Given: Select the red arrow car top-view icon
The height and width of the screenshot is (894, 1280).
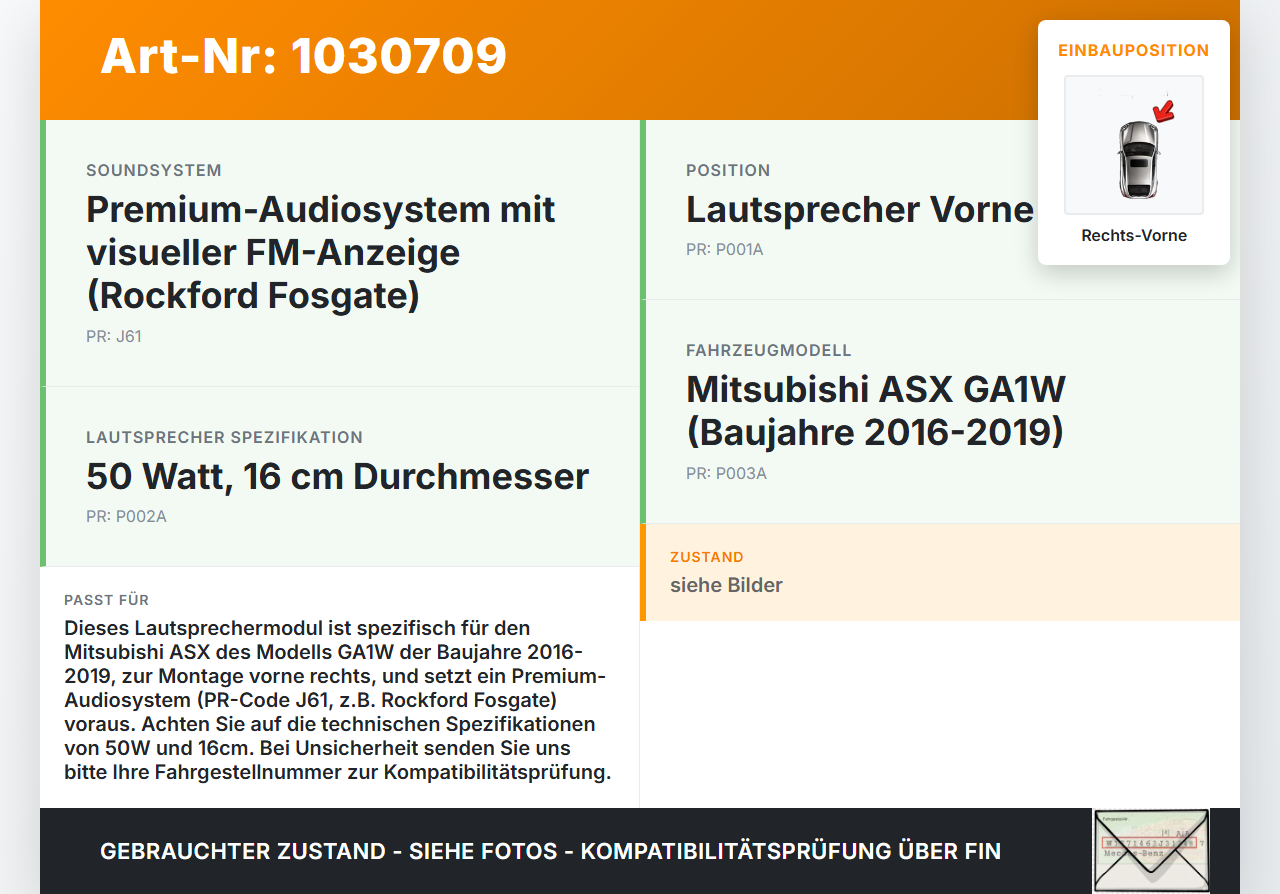Looking at the screenshot, I should coord(1134,145).
